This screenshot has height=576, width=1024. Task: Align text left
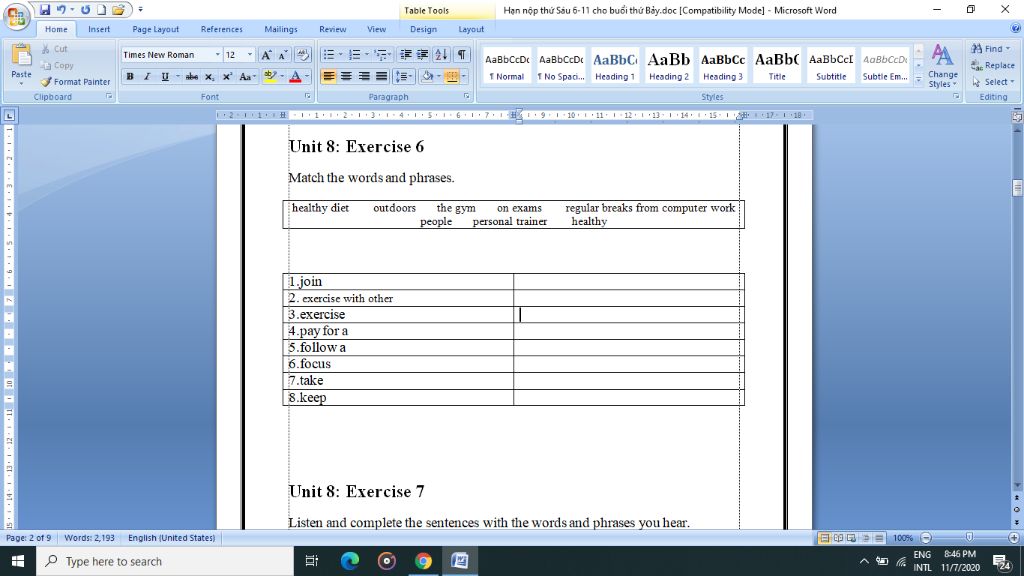328,76
